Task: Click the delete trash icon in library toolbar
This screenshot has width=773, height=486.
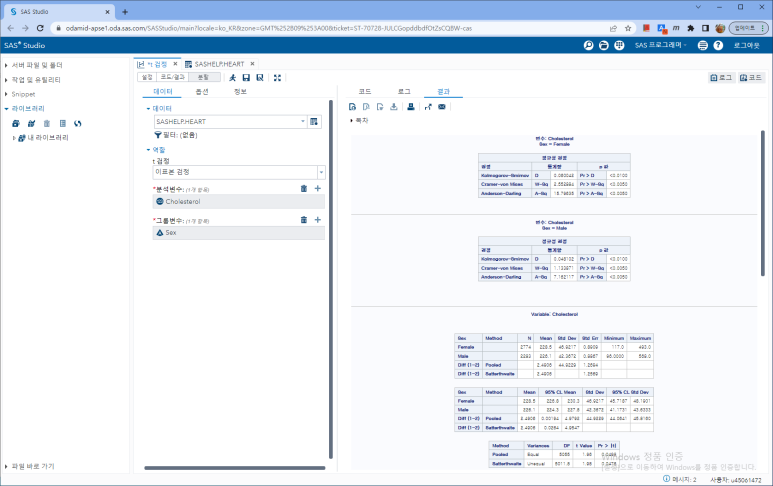Action: [x=47, y=124]
